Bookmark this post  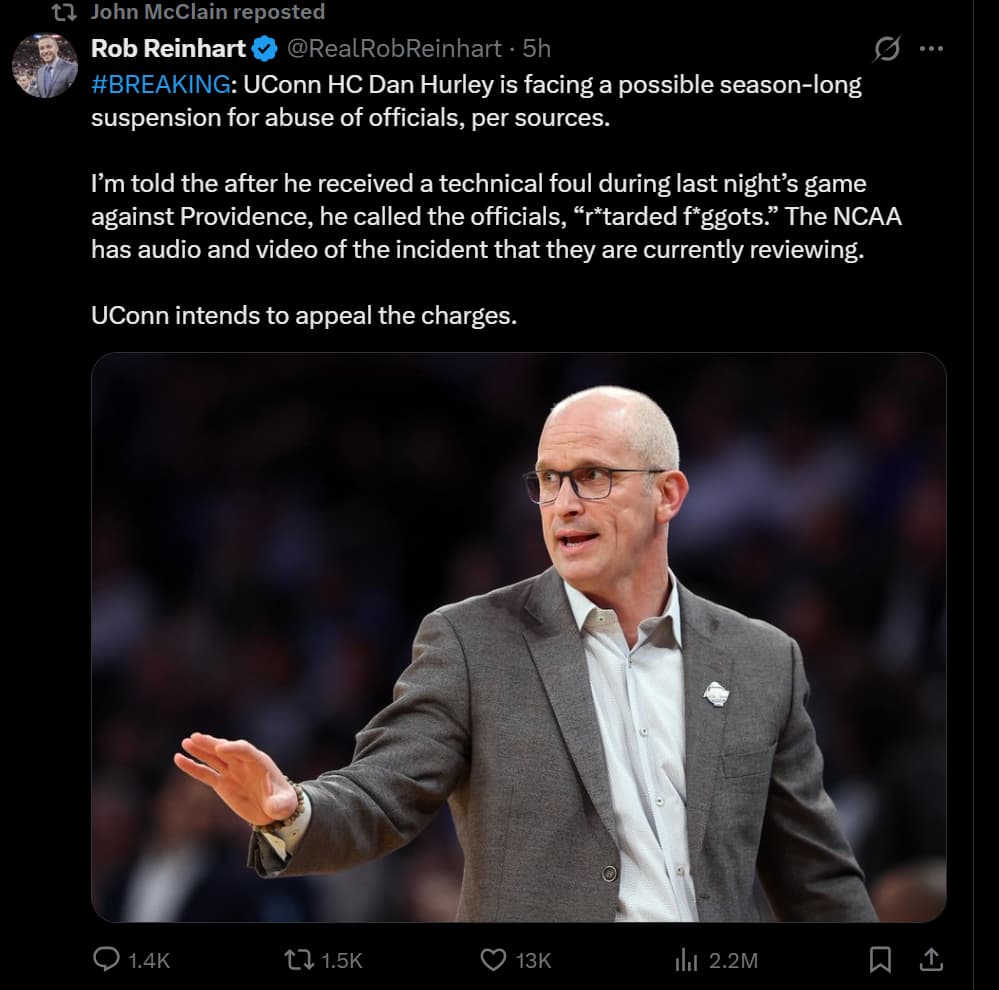pyautogui.click(x=880, y=960)
